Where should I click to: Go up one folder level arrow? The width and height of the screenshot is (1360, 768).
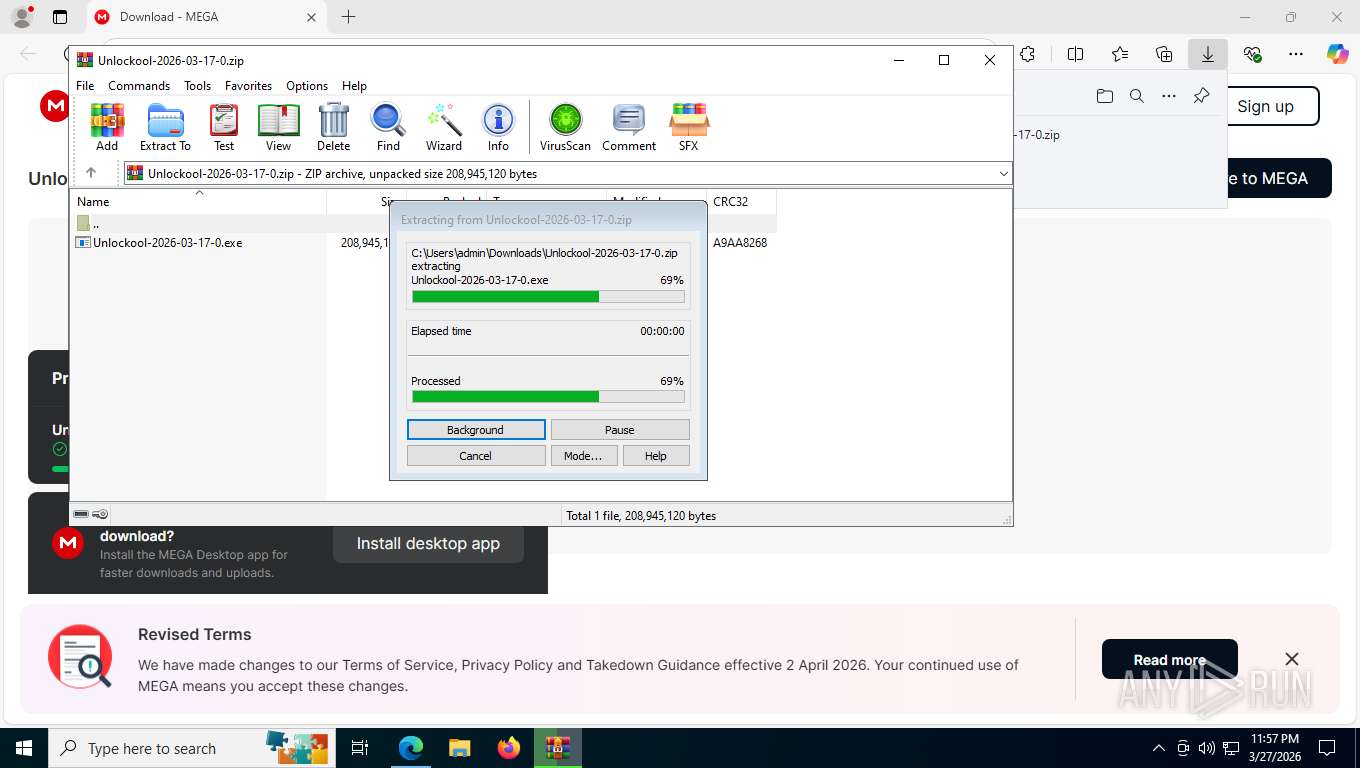[91, 173]
